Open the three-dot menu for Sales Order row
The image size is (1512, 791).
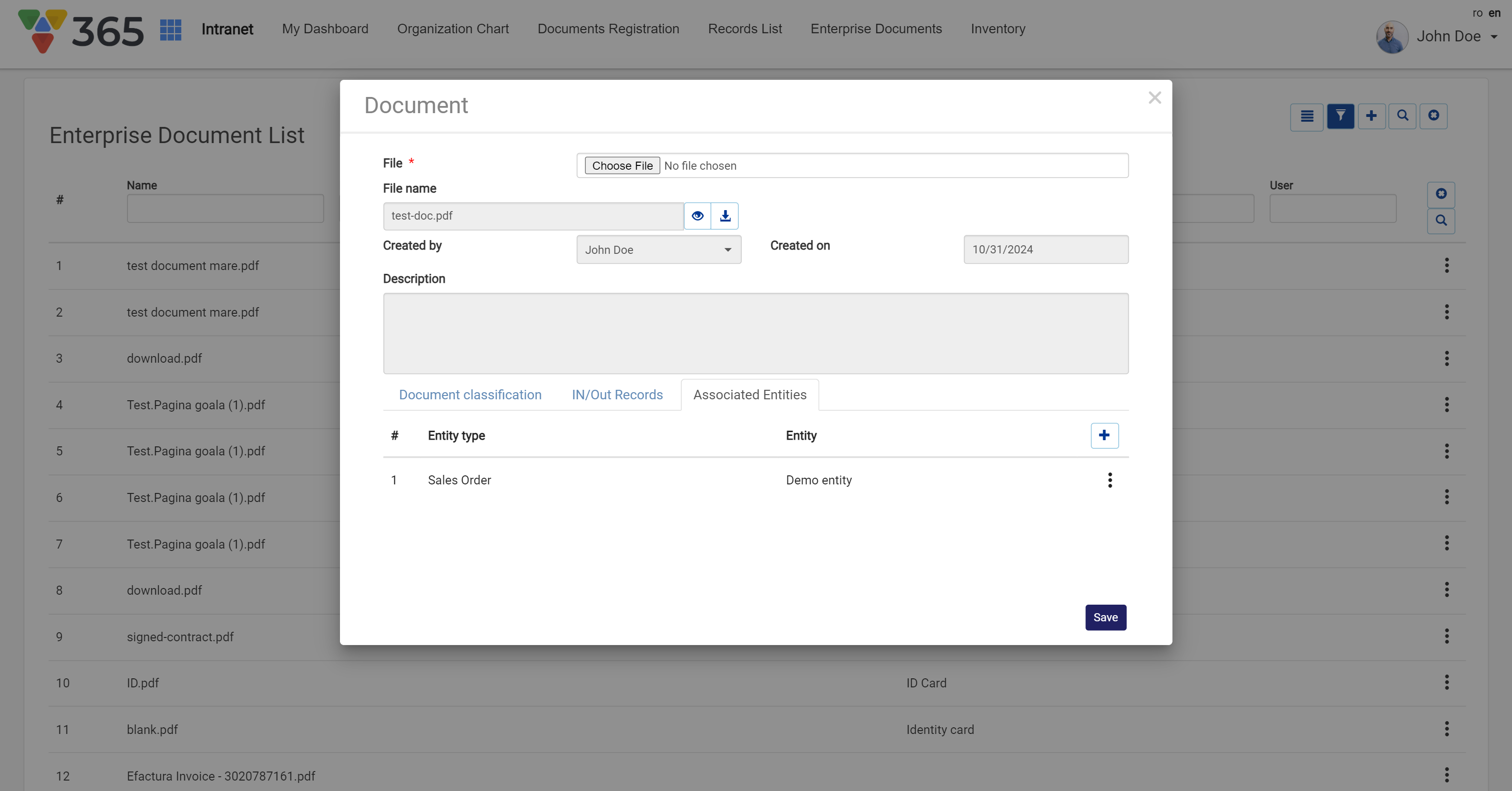pos(1109,480)
